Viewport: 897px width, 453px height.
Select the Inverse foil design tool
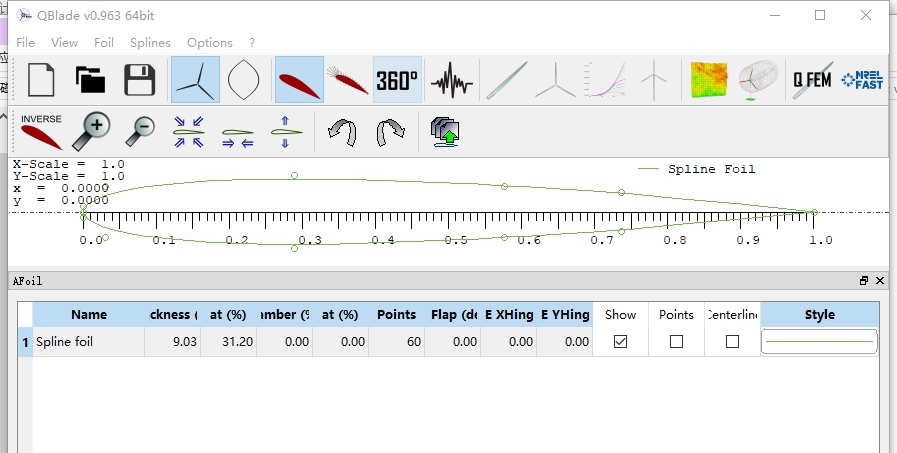tap(41, 131)
